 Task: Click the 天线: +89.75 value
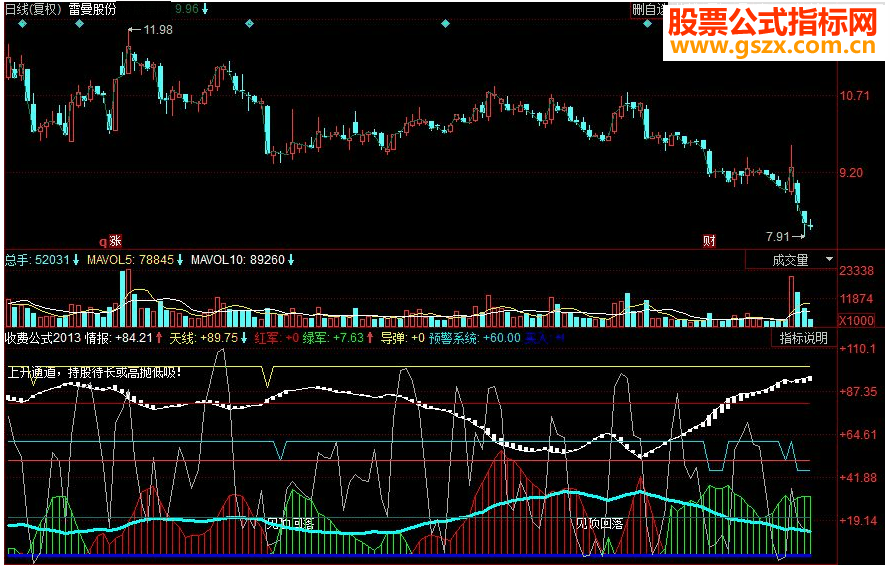click(203, 338)
